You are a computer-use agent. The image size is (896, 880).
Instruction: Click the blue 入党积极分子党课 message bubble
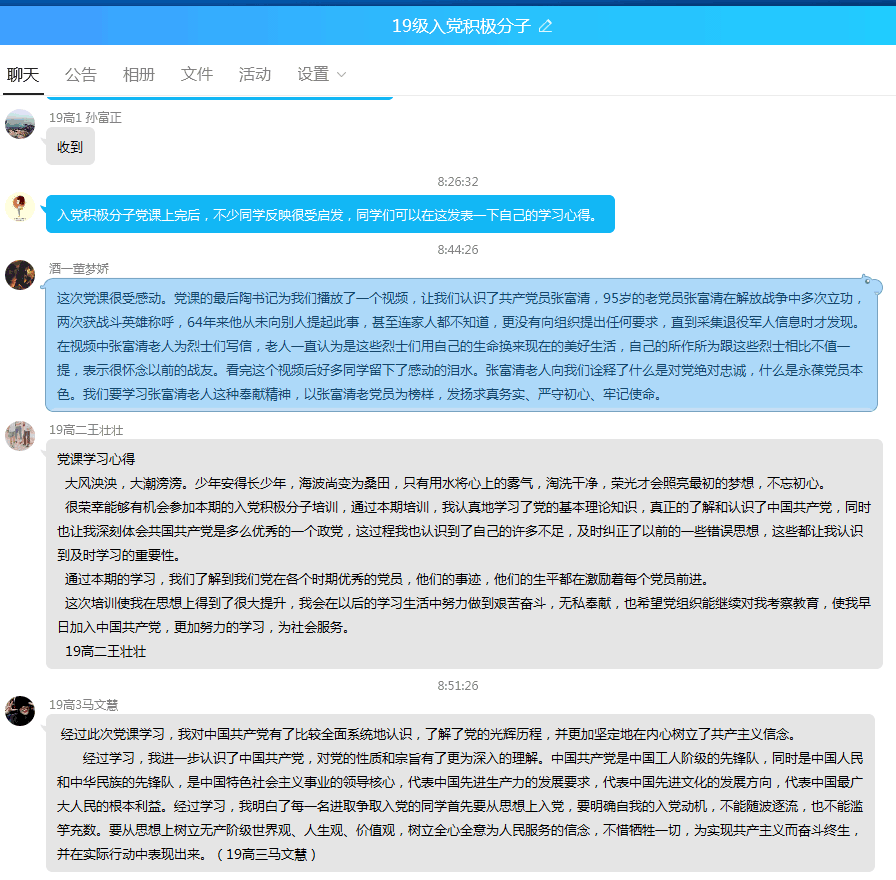tap(330, 215)
